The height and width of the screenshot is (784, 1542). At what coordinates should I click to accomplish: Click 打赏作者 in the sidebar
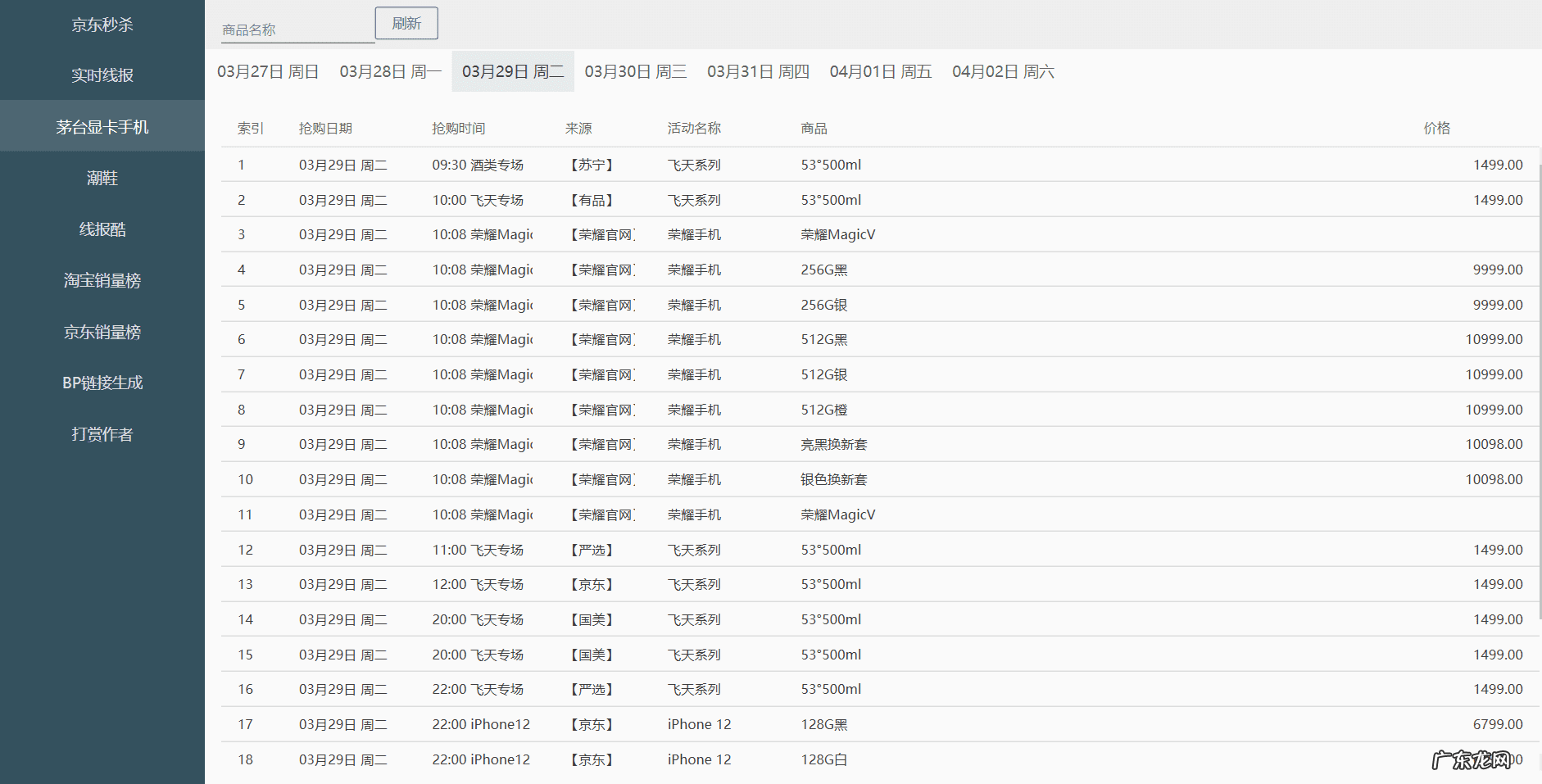[x=102, y=434]
